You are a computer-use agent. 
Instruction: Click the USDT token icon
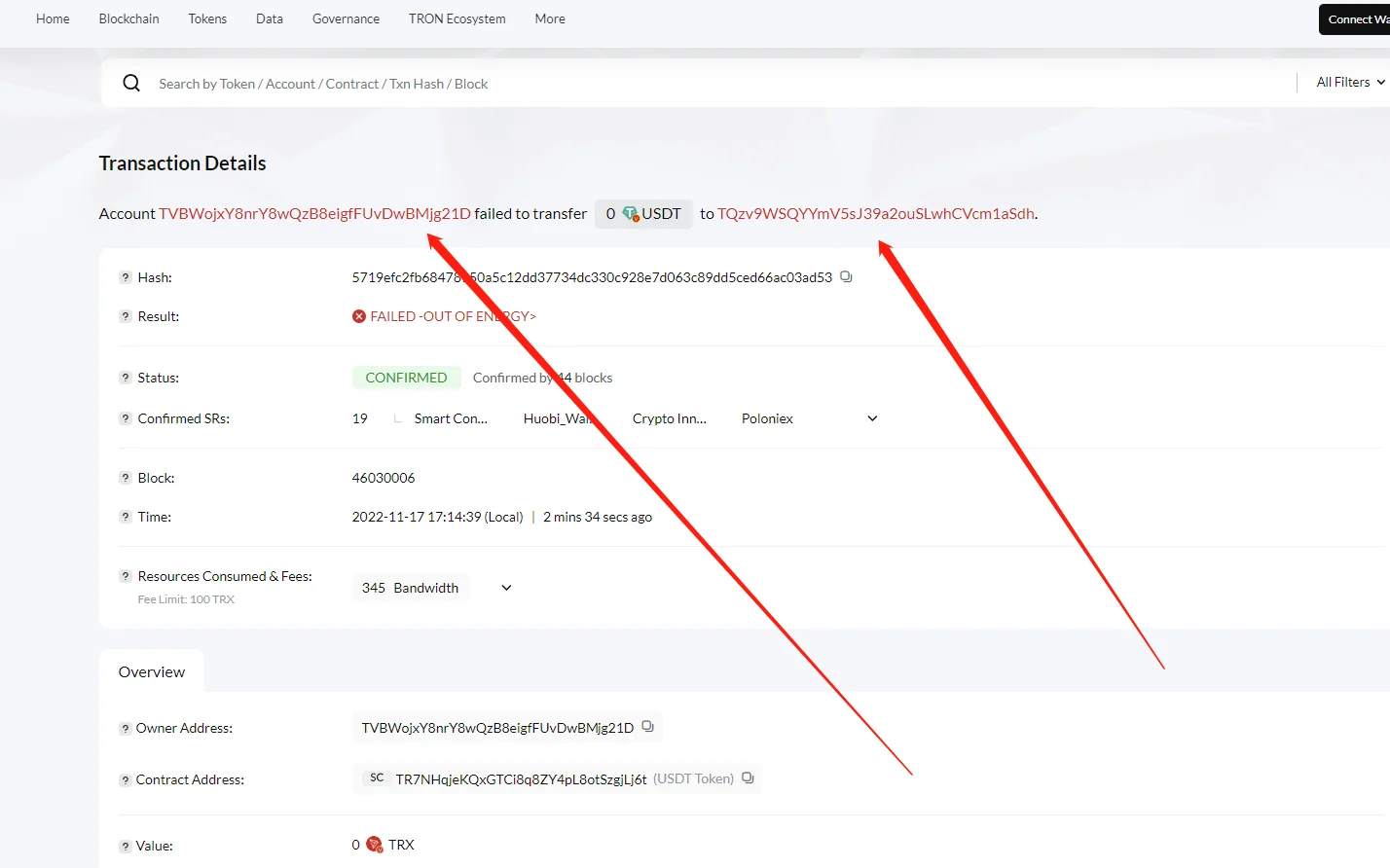[630, 213]
